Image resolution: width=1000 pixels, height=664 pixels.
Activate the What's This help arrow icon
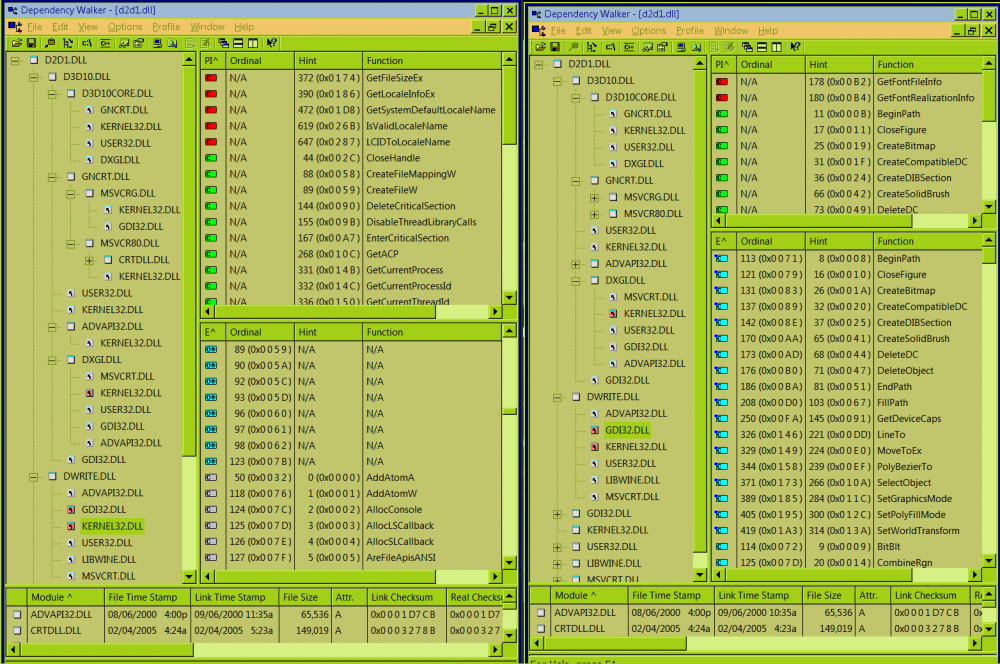tap(270, 43)
